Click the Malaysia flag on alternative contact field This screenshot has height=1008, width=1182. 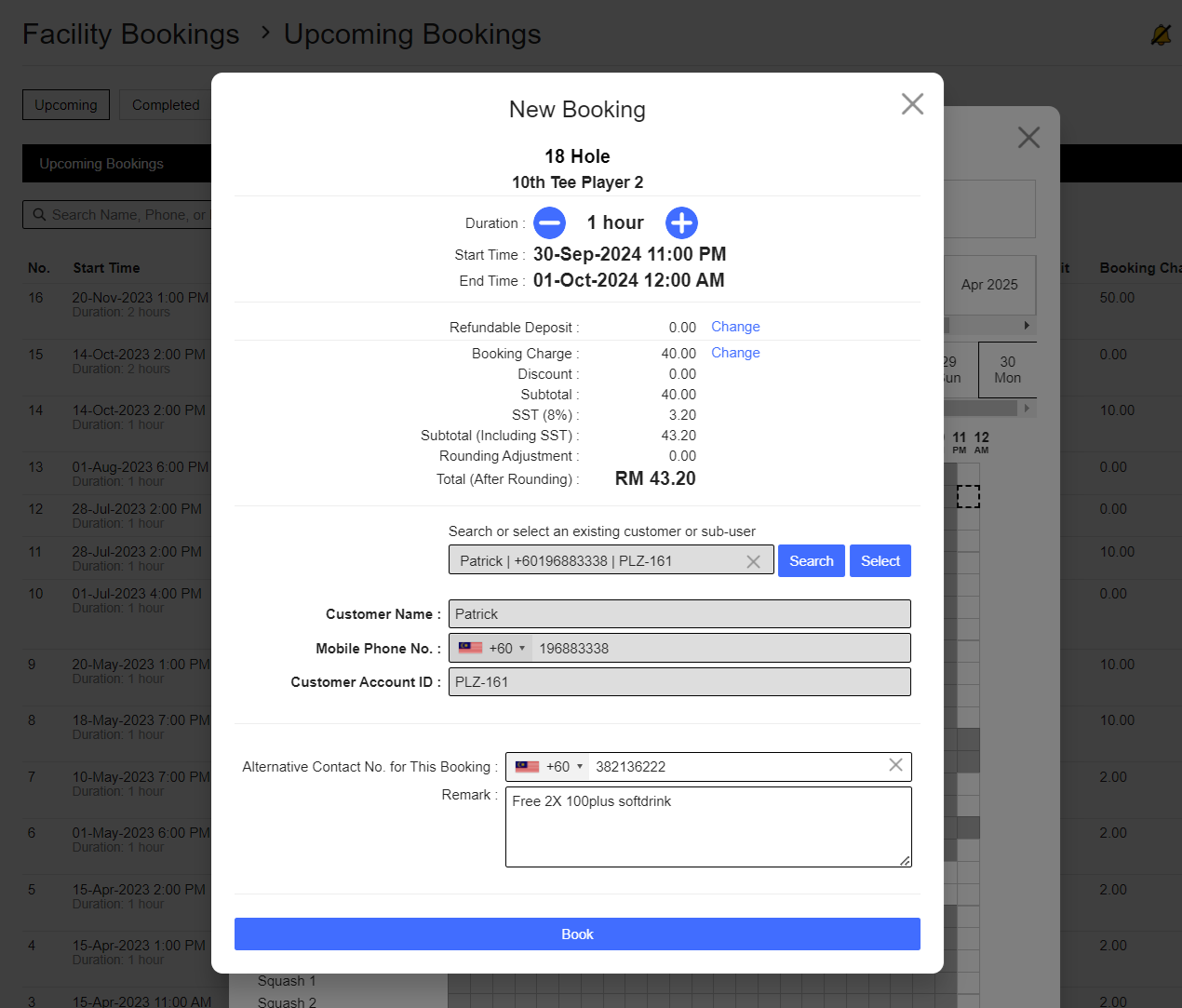pos(526,766)
